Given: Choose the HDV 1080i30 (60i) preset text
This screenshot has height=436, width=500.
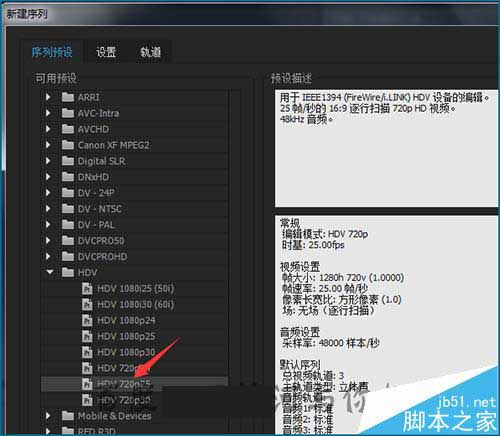Looking at the screenshot, I should [x=136, y=305].
